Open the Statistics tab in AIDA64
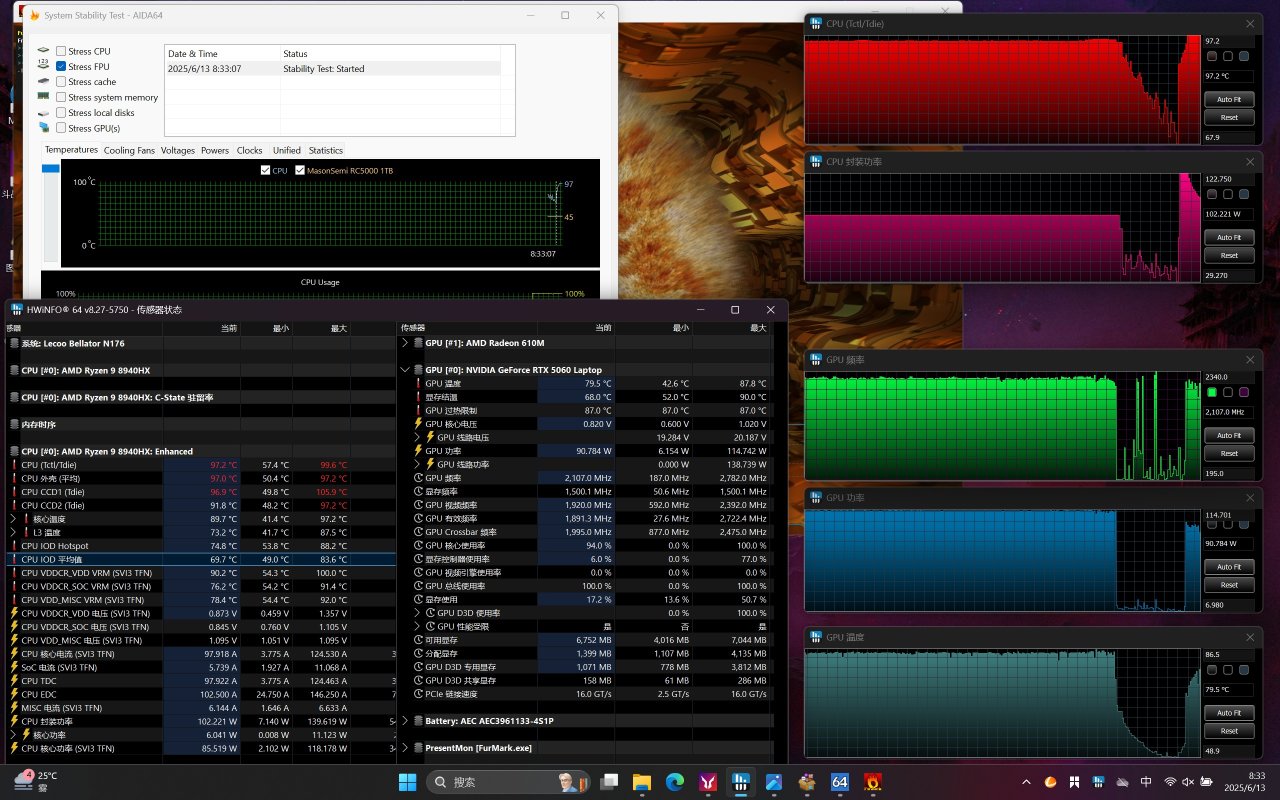The image size is (1280, 800). (x=325, y=151)
